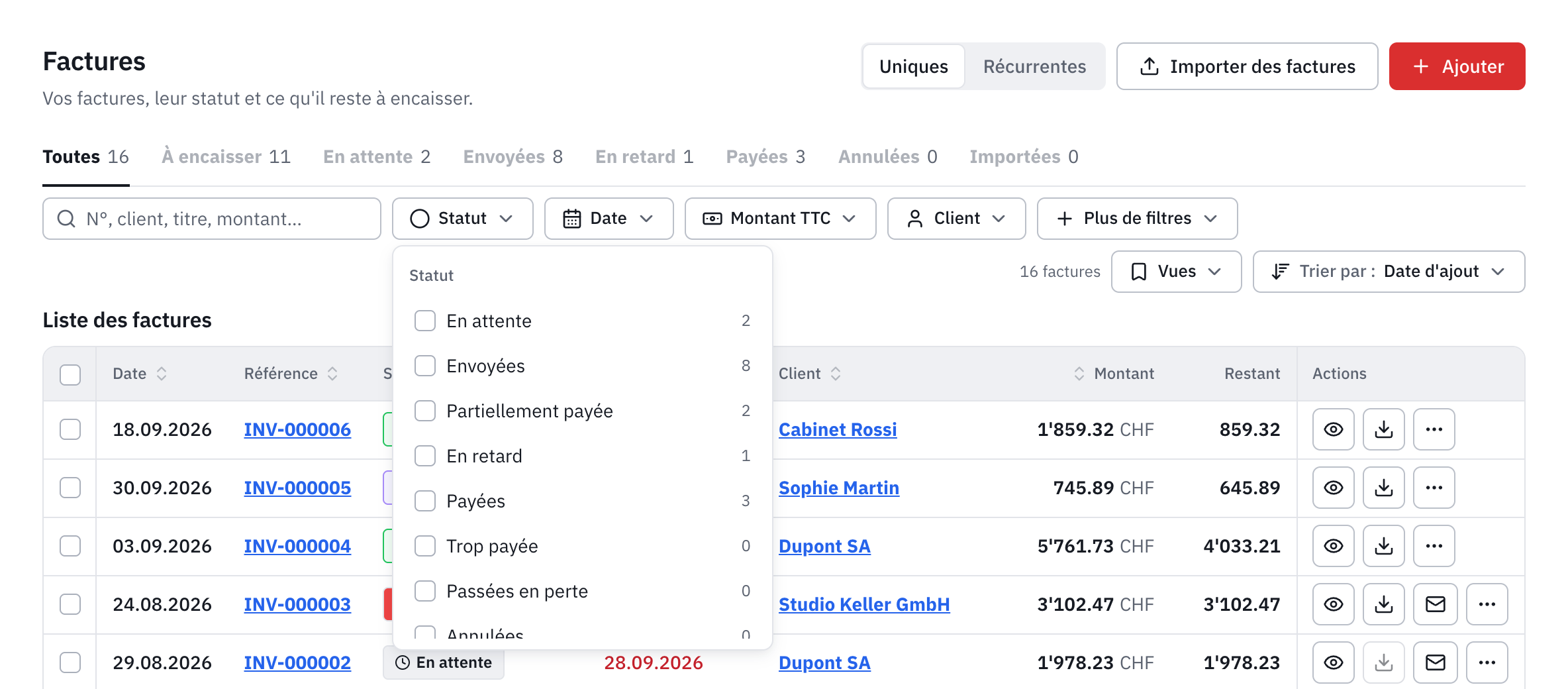Open the Date filter dropdown

[x=609, y=219]
